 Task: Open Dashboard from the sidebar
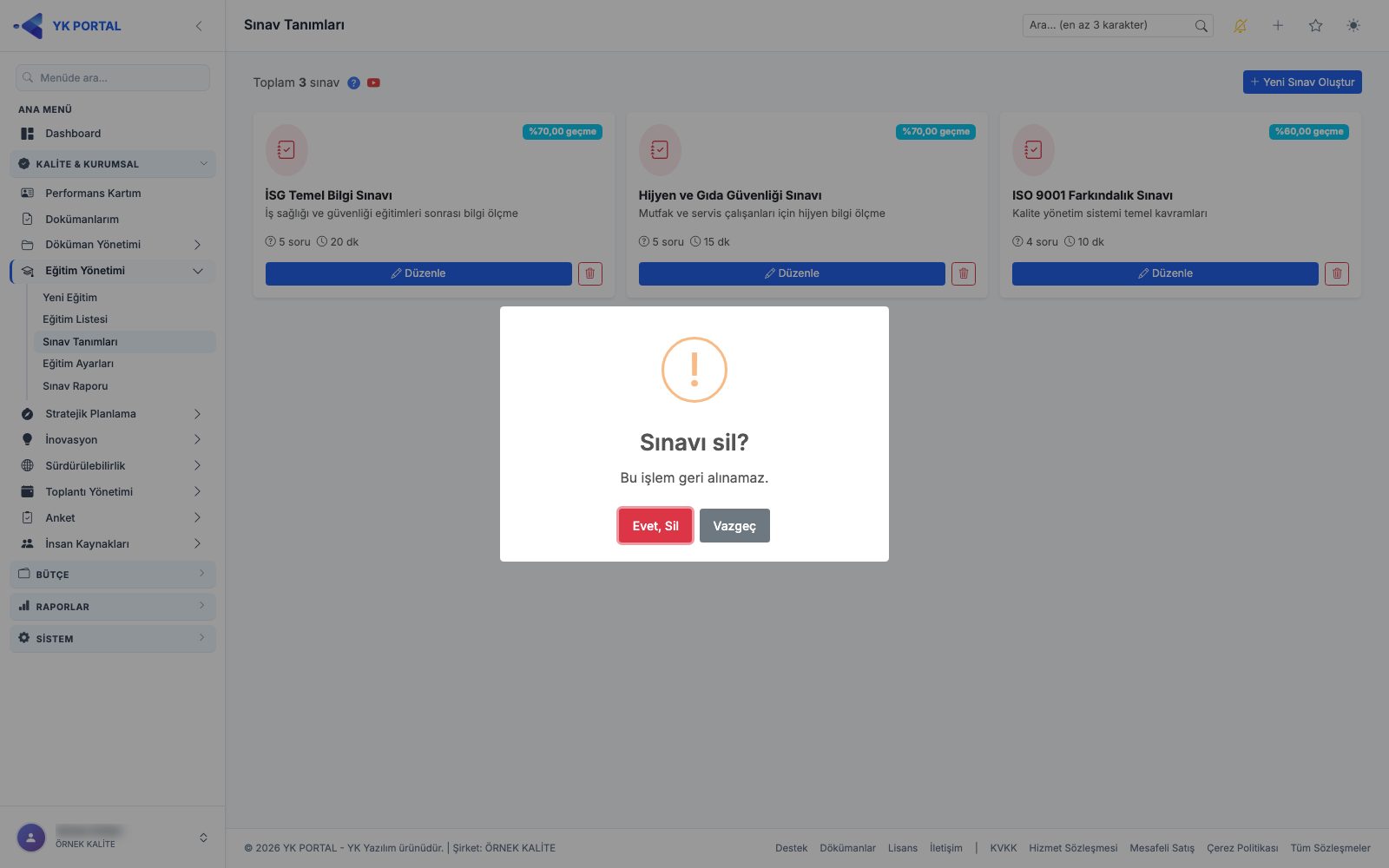pos(113,134)
